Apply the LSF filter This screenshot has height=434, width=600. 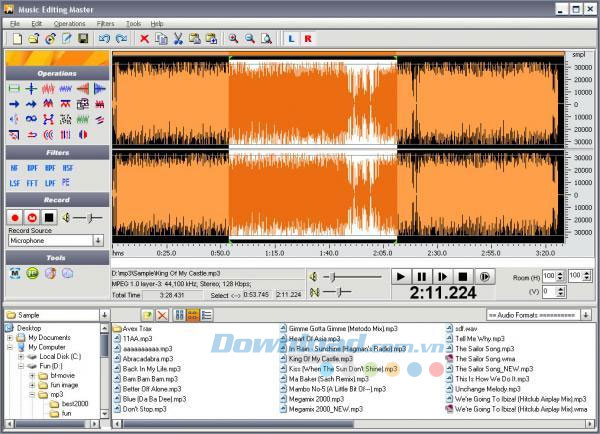[x=15, y=183]
